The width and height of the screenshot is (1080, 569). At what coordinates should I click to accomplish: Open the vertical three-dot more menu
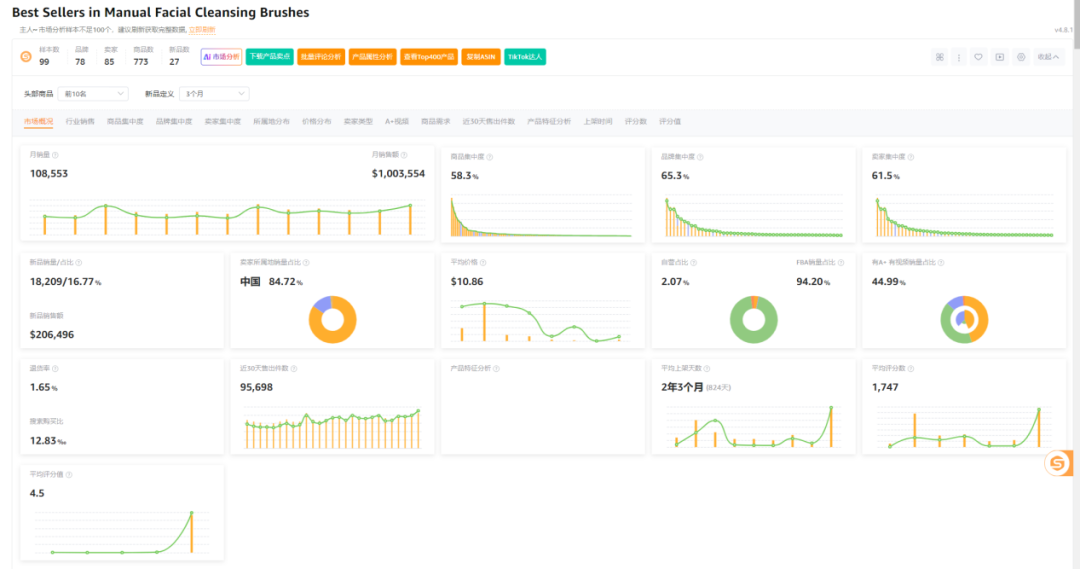click(959, 57)
